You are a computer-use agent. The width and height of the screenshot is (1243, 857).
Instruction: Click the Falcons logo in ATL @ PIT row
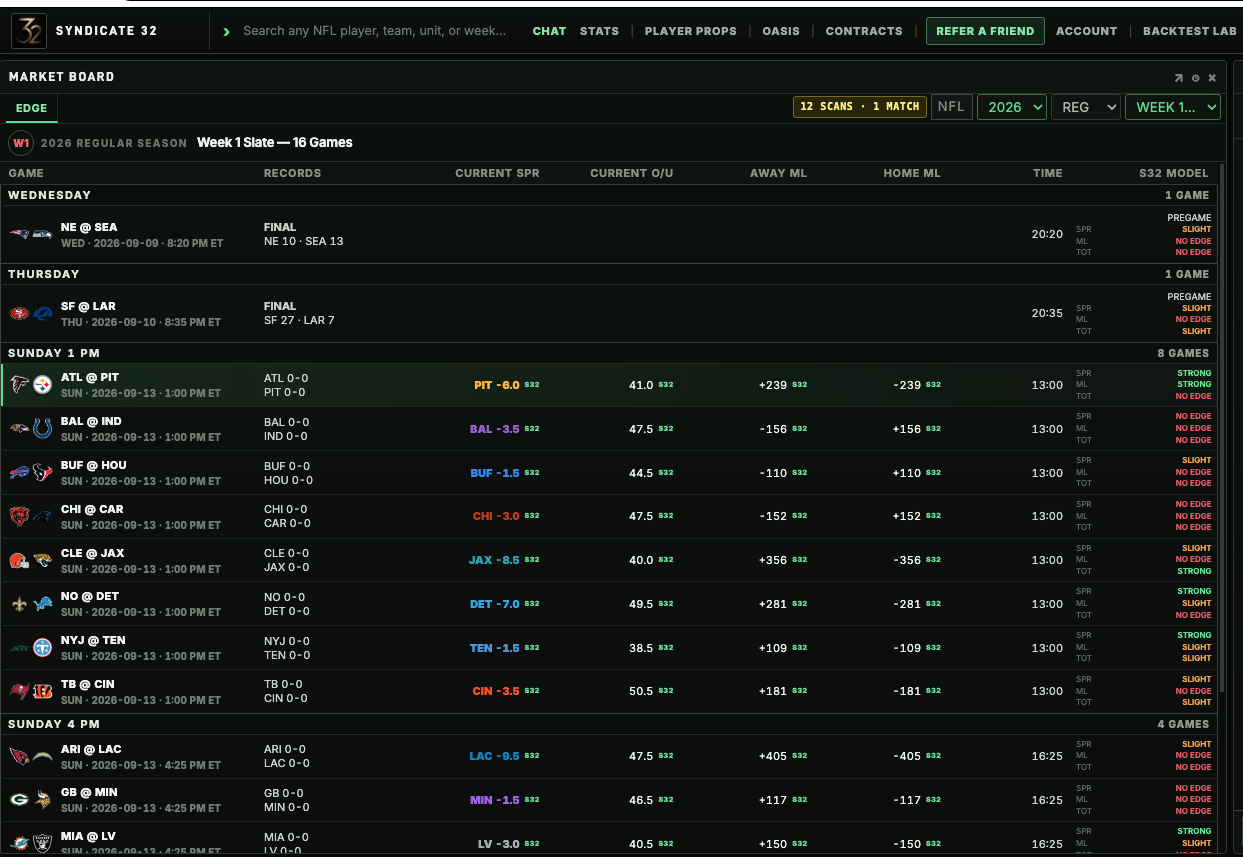pos(19,385)
